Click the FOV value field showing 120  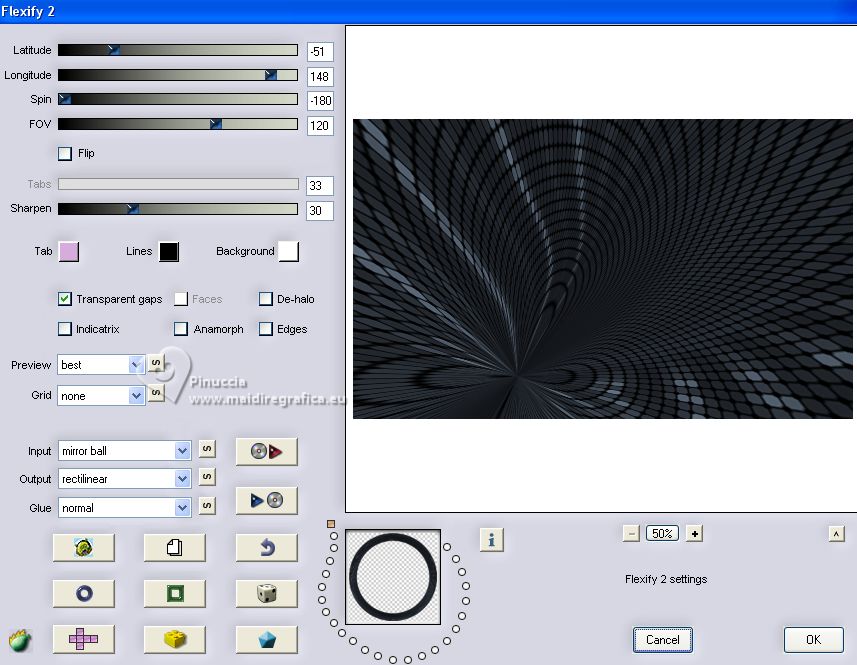point(320,126)
